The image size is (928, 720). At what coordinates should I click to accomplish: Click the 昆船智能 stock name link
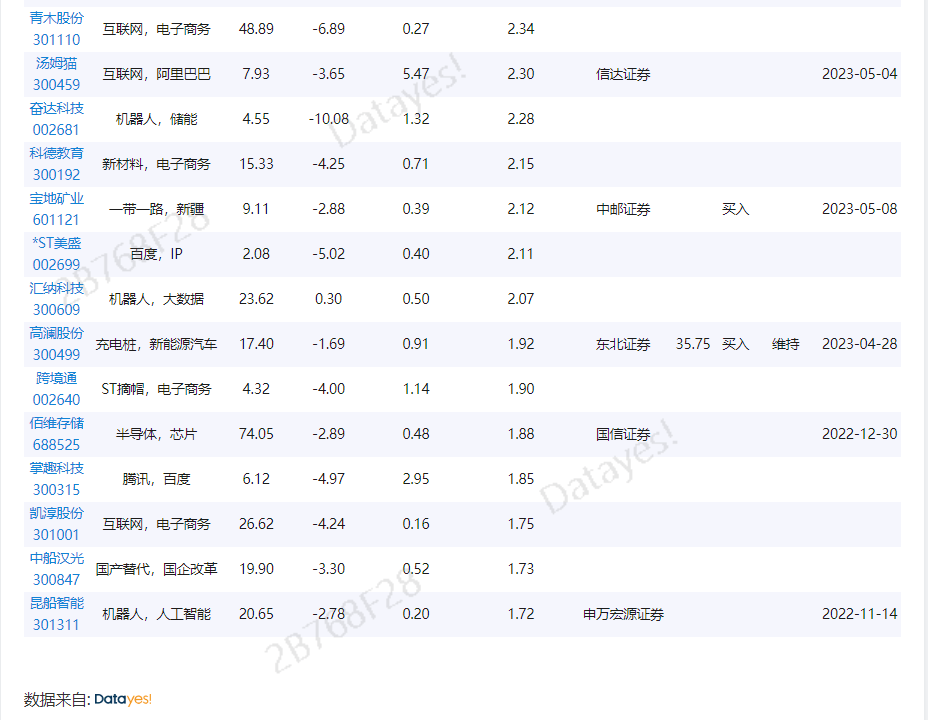(x=57, y=603)
